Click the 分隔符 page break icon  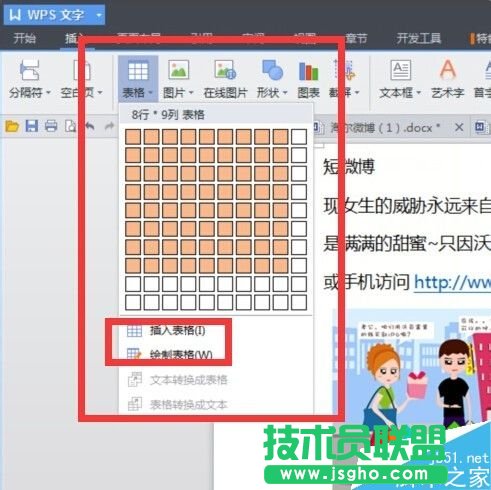[x=29, y=70]
